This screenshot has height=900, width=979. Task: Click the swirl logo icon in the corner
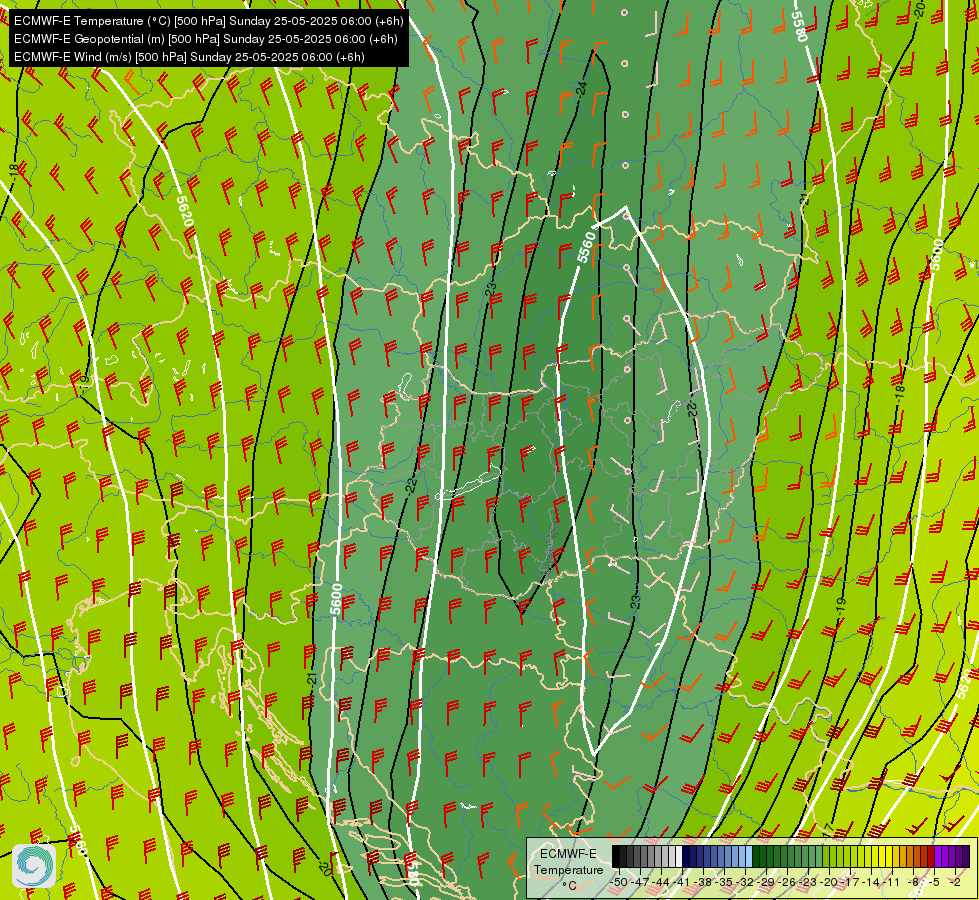(x=34, y=866)
